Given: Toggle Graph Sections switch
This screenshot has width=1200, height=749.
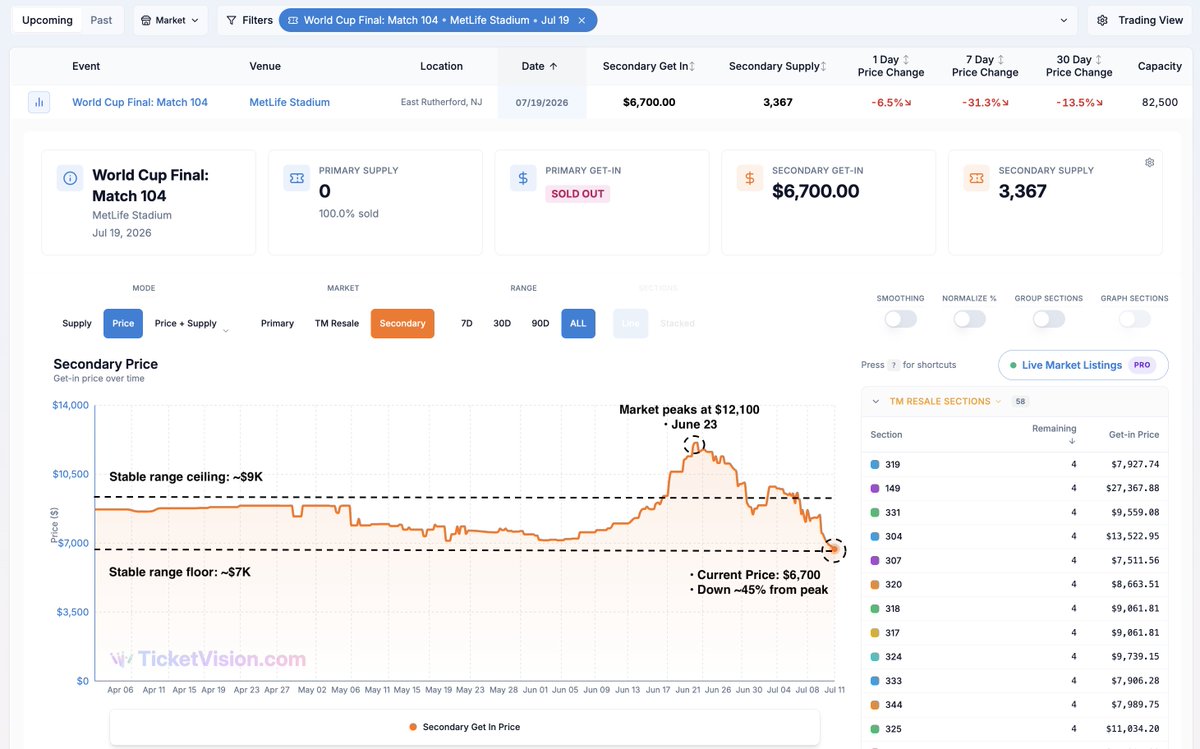Looking at the screenshot, I should coord(1134,319).
